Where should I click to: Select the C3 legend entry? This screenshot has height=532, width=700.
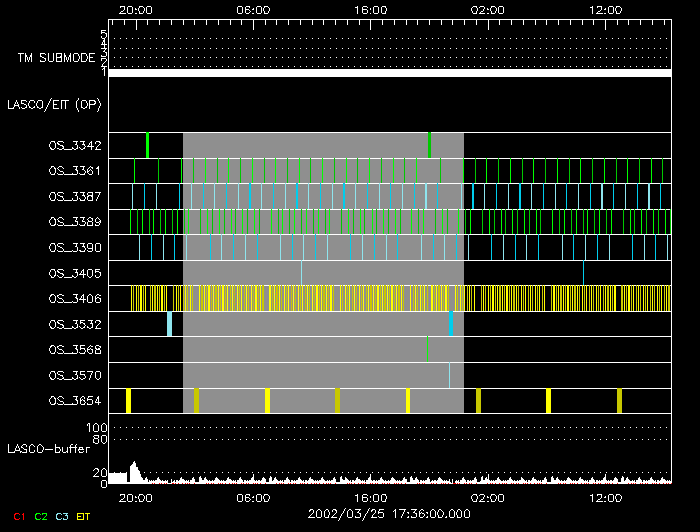(63, 516)
